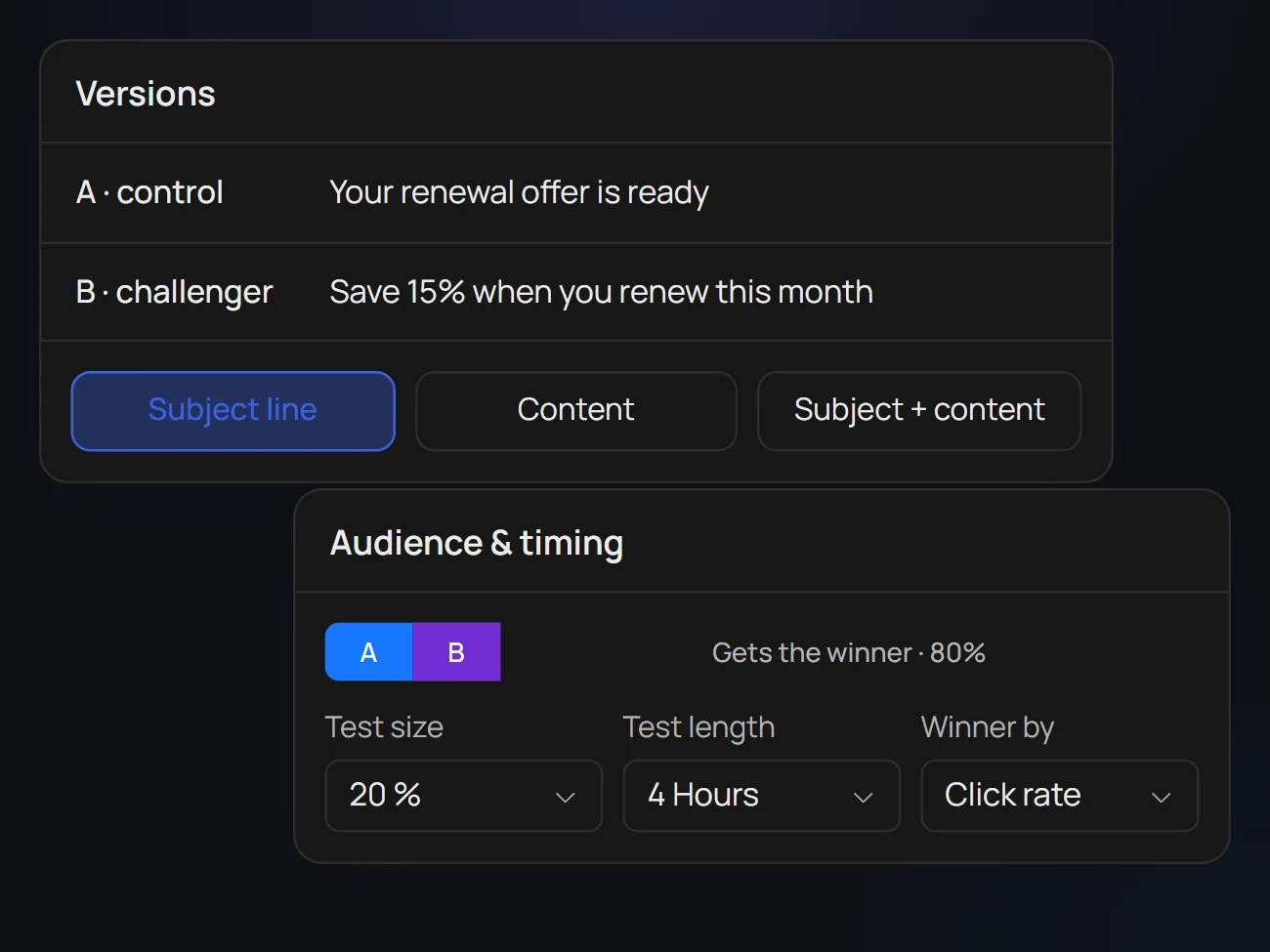Click the Test length label
Screen dimensions: 1270x952
[698, 727]
